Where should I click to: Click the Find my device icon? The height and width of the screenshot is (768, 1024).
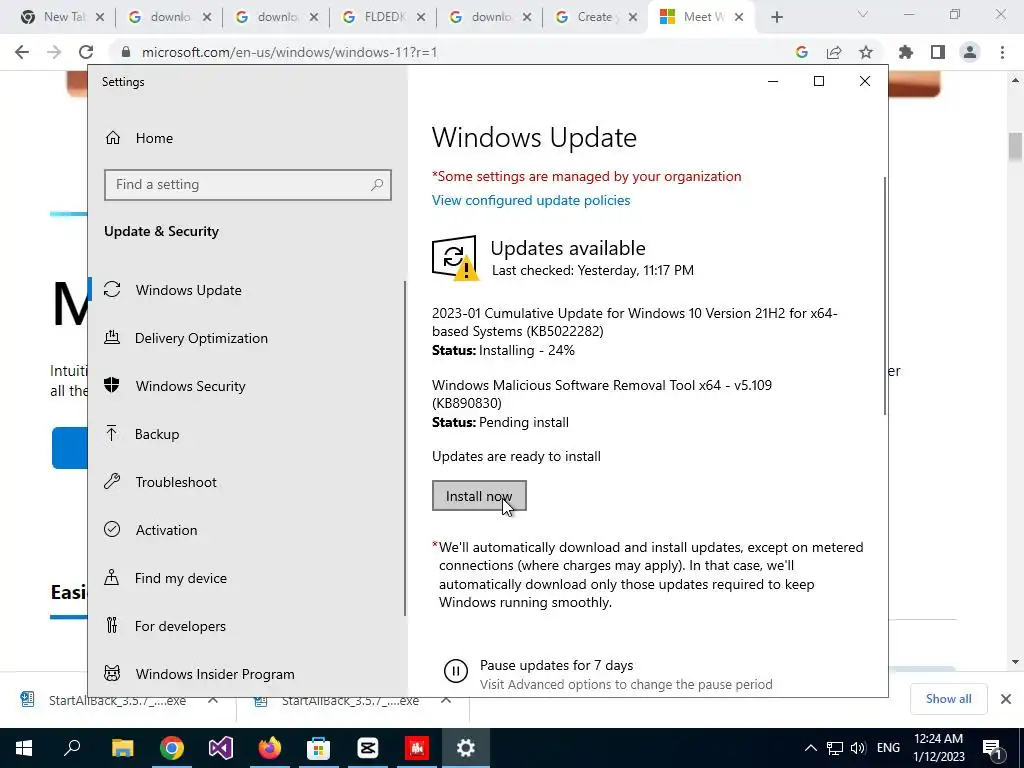[112, 578]
